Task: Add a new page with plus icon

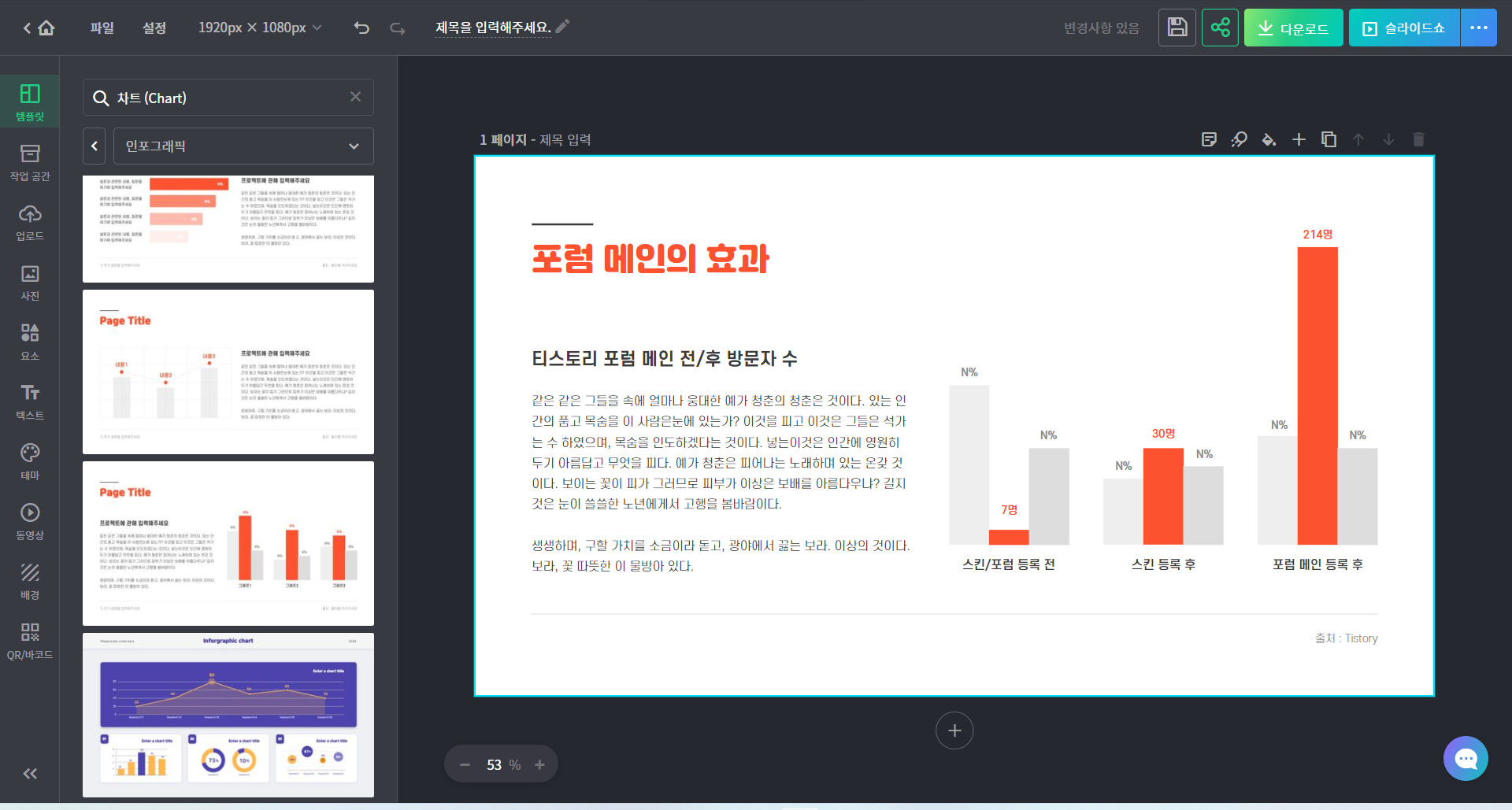Action: coord(1299,139)
